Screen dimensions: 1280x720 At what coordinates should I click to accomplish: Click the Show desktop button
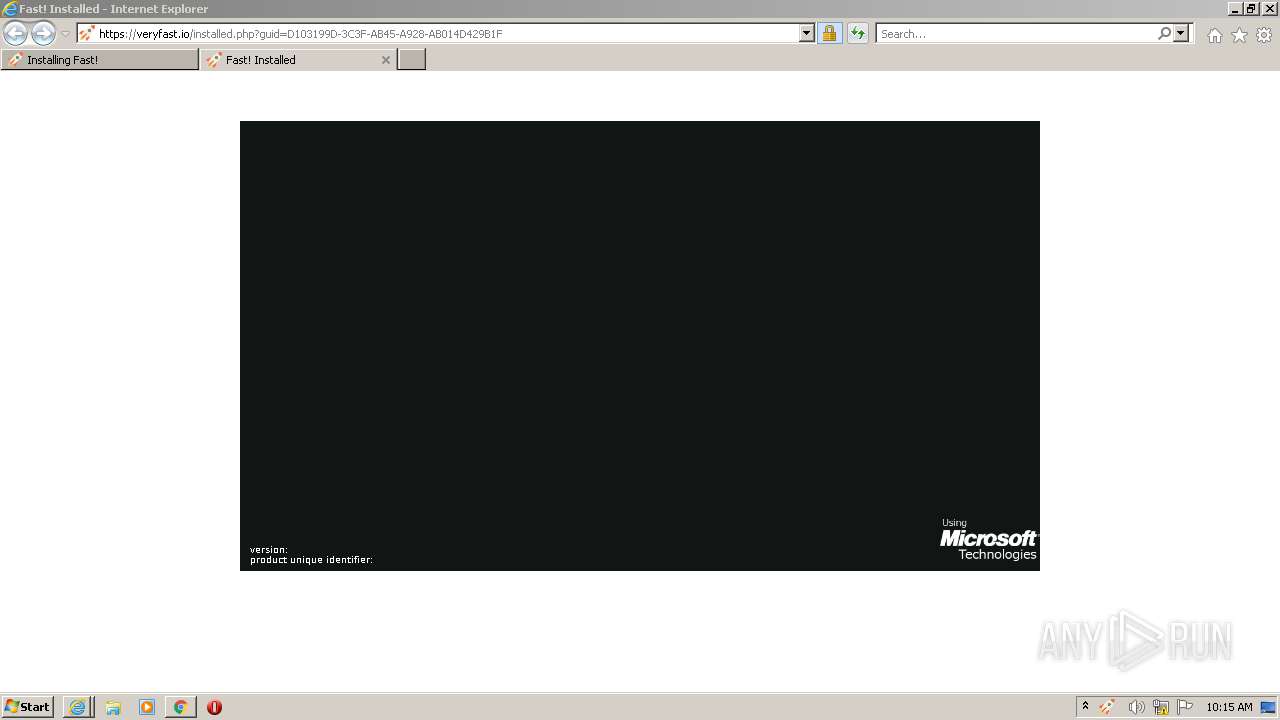[1268, 707]
